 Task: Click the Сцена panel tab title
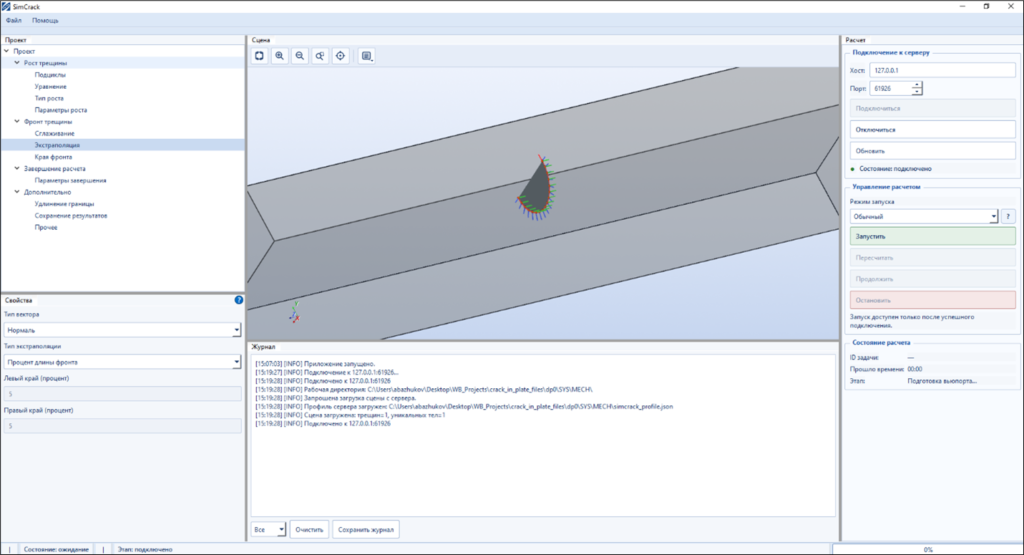click(261, 40)
